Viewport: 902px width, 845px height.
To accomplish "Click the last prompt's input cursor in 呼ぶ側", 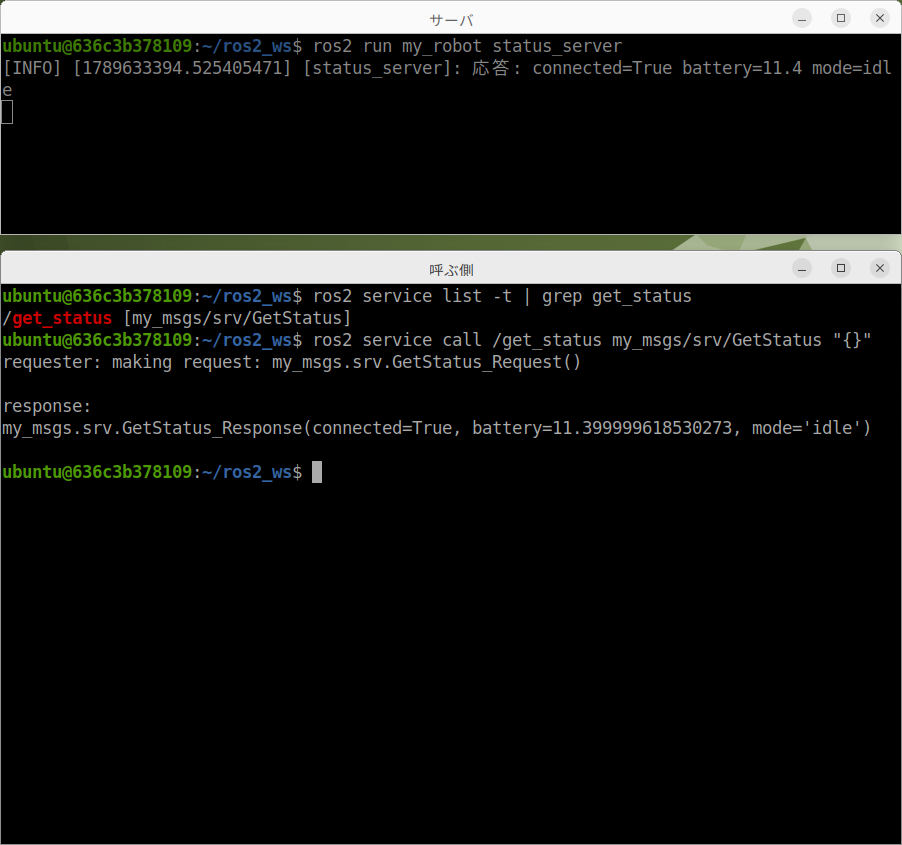I will point(317,472).
